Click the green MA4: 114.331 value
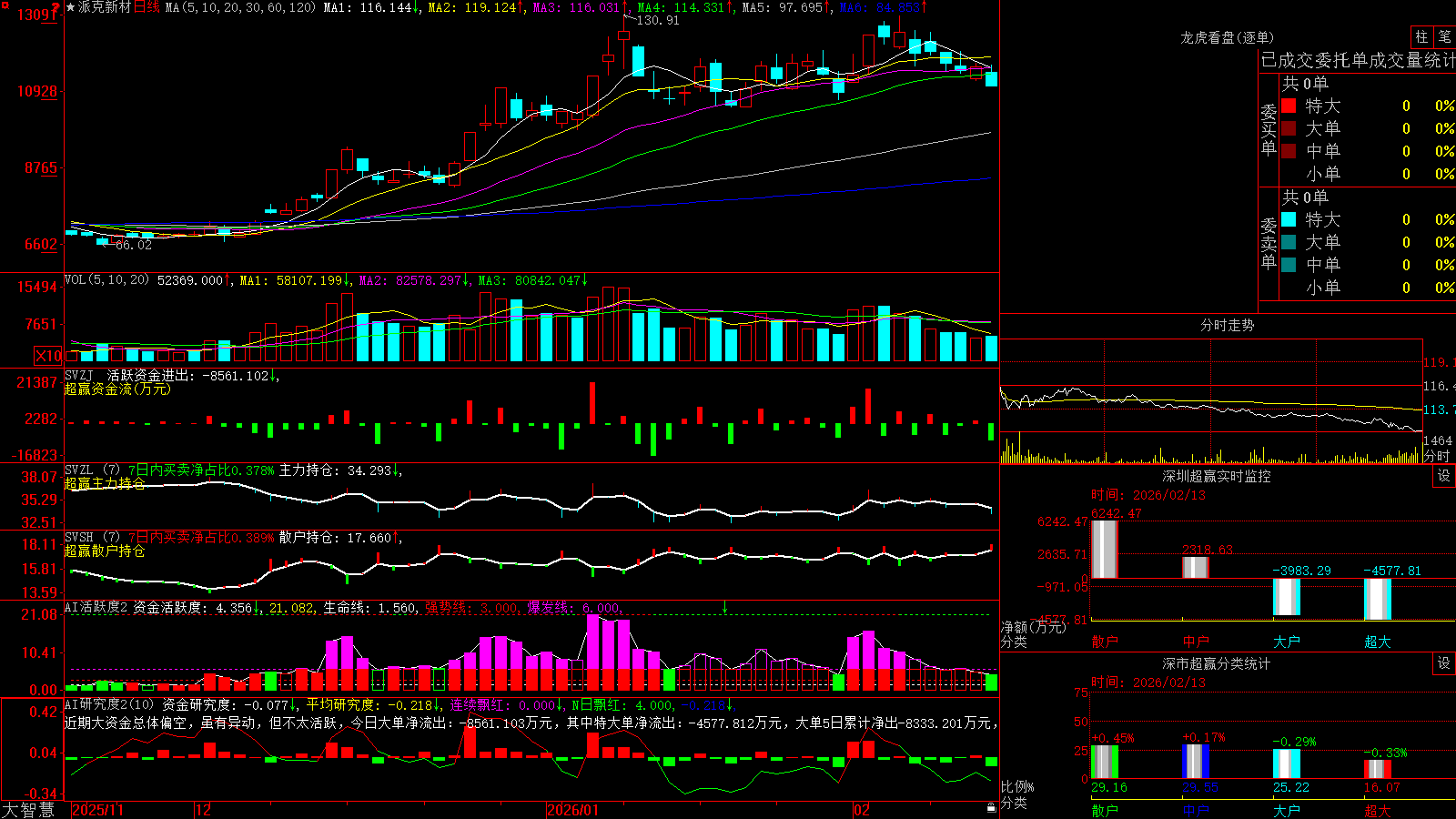Viewport: 1456px width, 819px height. click(x=681, y=7)
